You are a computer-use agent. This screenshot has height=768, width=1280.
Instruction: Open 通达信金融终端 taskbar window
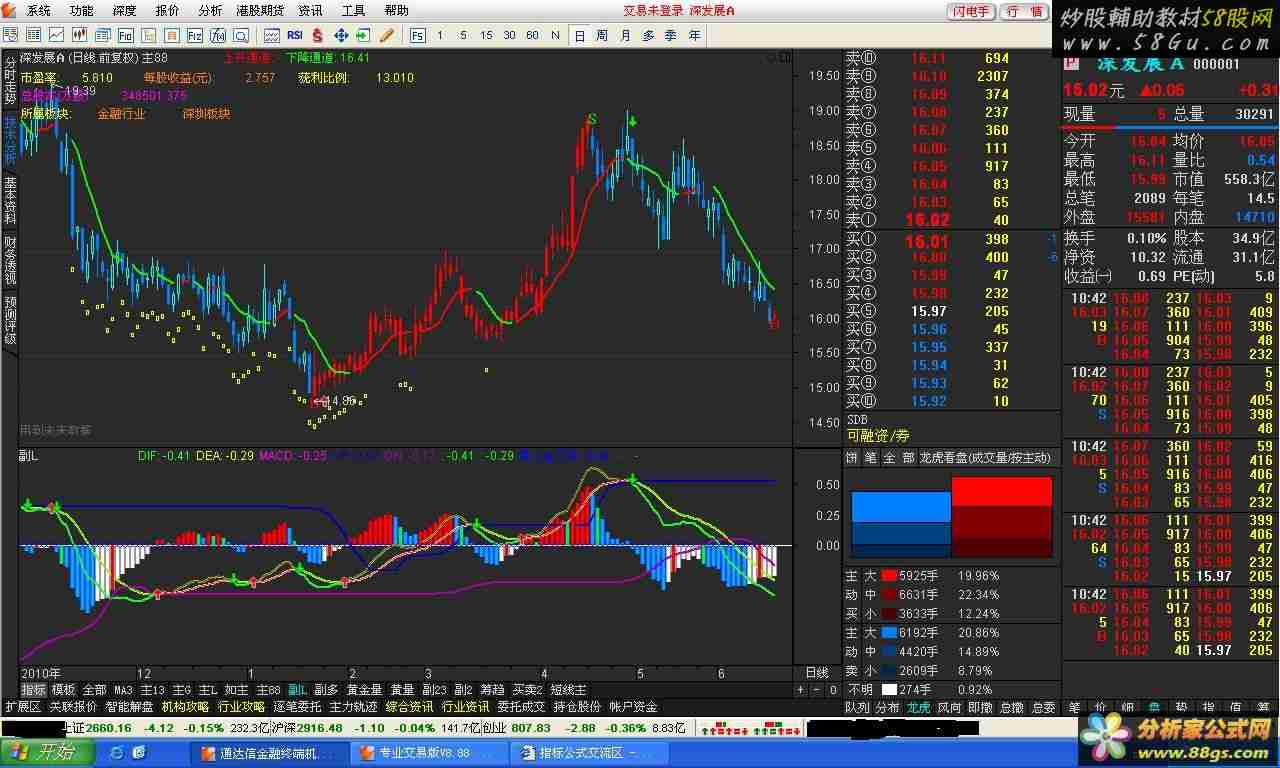[268, 753]
